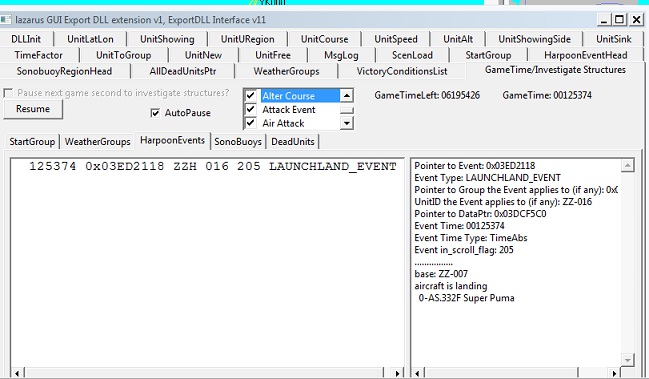Viewport: 649px width, 379px height.
Task: Open the UnitSink tab
Action: coord(613,39)
